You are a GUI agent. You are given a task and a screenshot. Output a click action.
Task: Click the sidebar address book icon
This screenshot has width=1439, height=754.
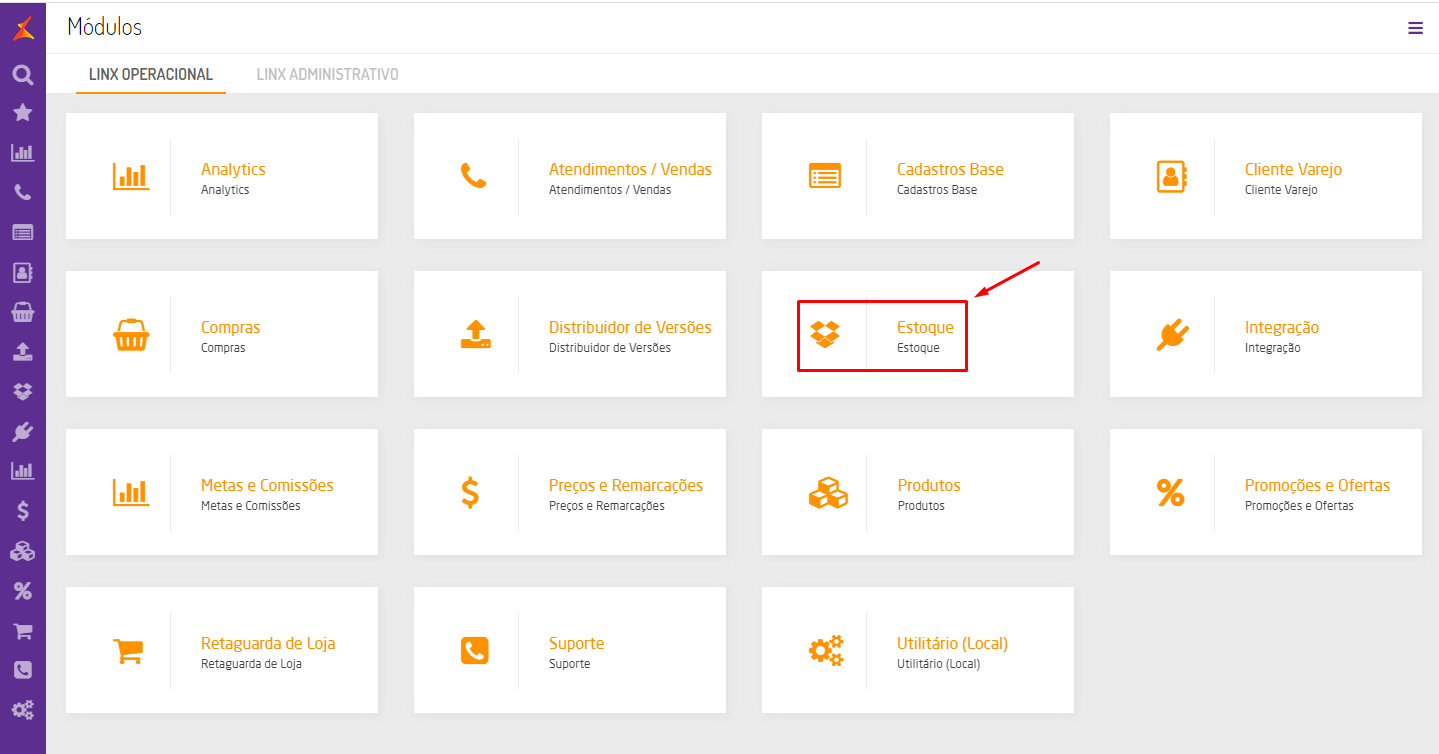[23, 272]
